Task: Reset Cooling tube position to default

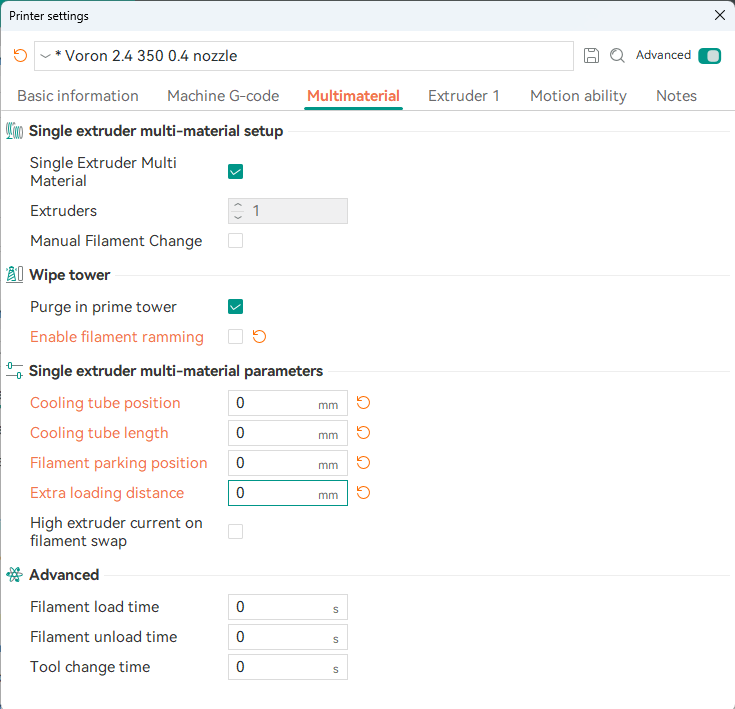Action: tap(364, 403)
